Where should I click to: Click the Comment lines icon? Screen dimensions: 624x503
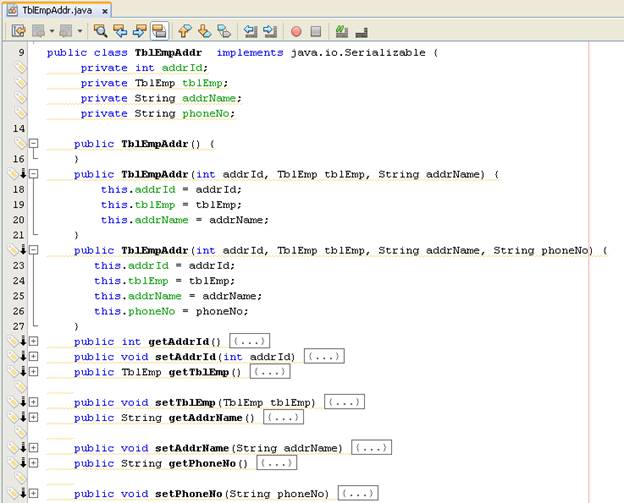[341, 31]
